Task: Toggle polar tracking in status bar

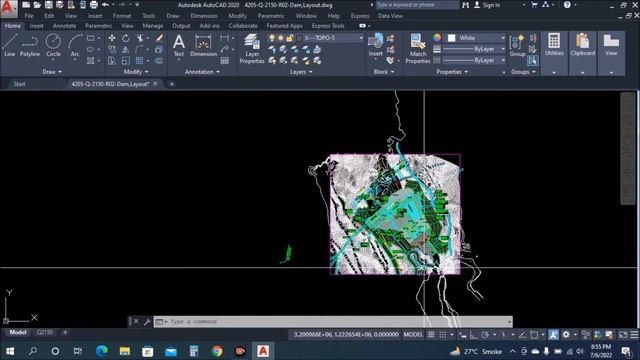Action: pos(484,335)
